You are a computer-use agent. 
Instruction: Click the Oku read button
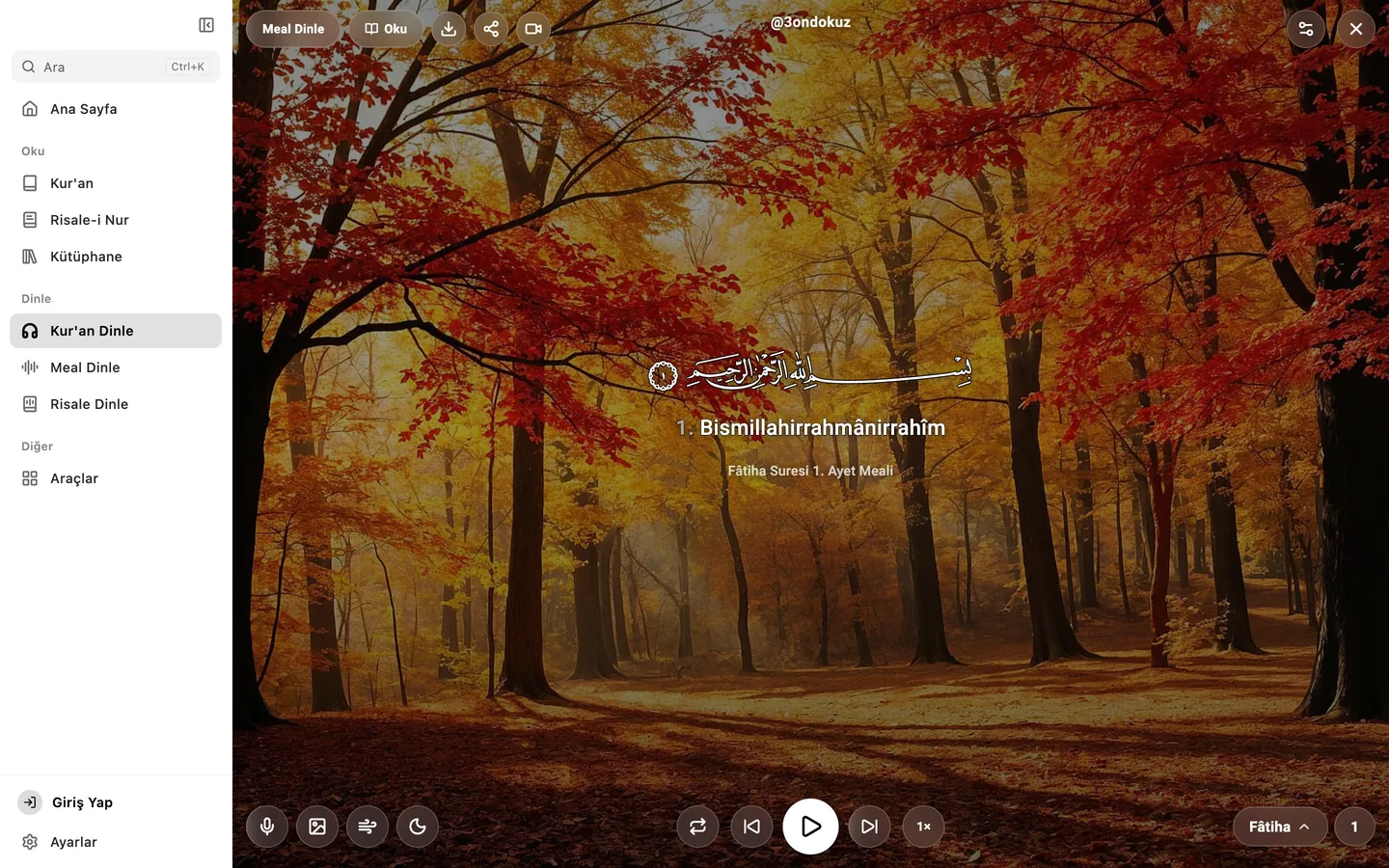(386, 29)
